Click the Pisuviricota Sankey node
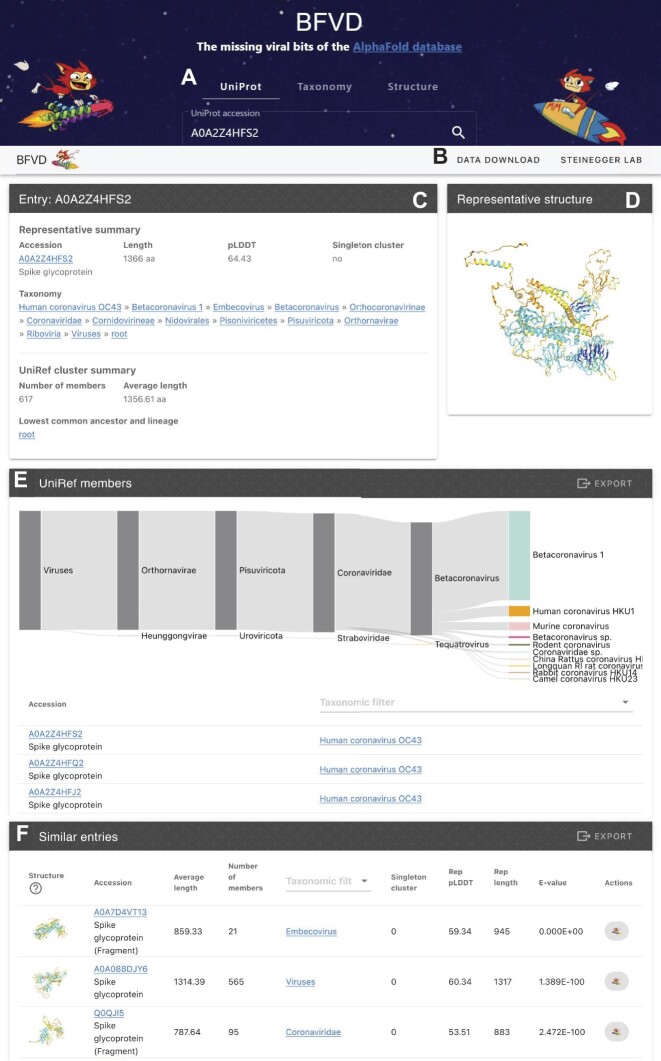 226,570
